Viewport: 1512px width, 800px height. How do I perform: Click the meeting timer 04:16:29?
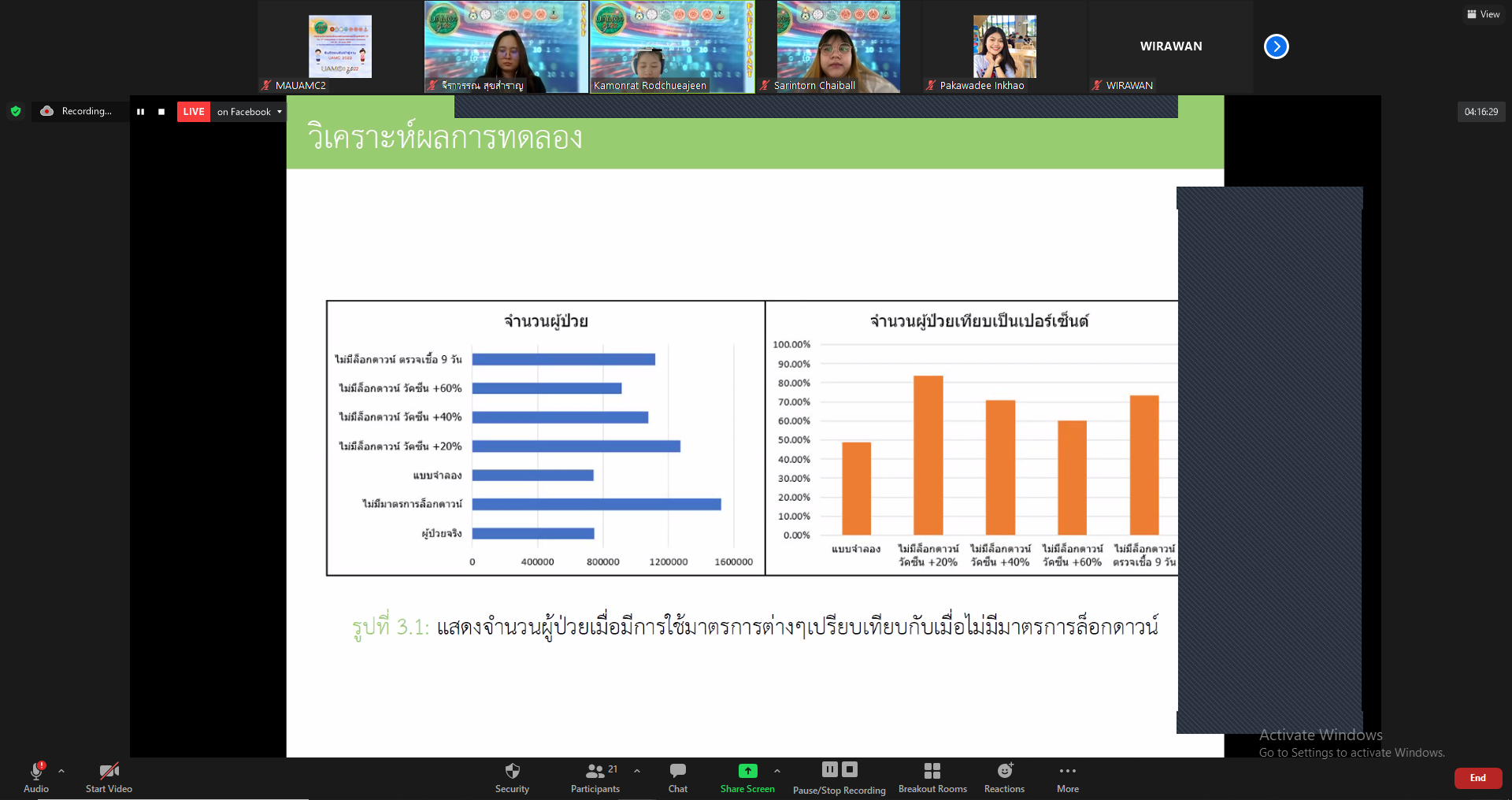(x=1480, y=112)
